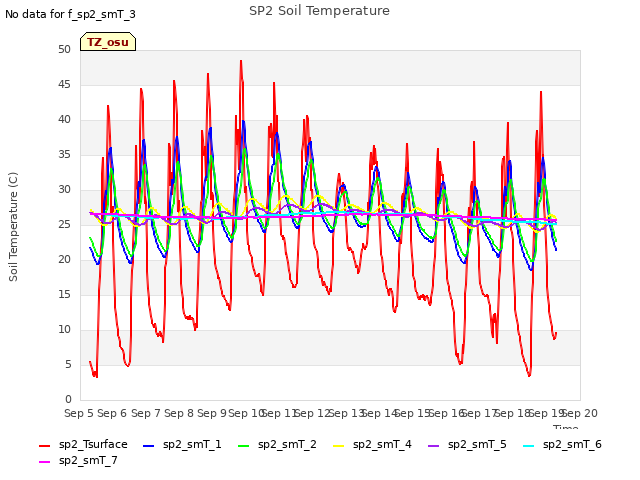This screenshot has width=640, height=480.
Task: Click the Sep 20 x-axis tick label
Action: tap(580, 413)
